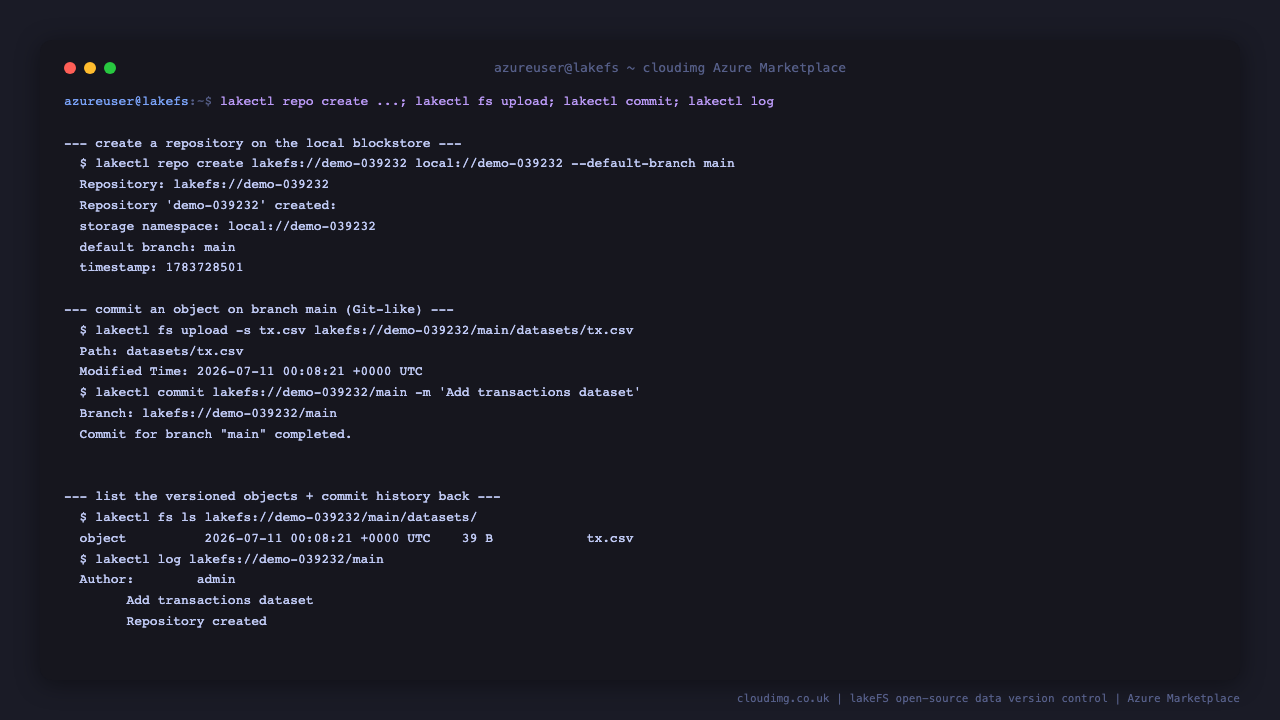
Task: Click the word 'object' in the fs ls listing row
Action: pyautogui.click(x=103, y=538)
